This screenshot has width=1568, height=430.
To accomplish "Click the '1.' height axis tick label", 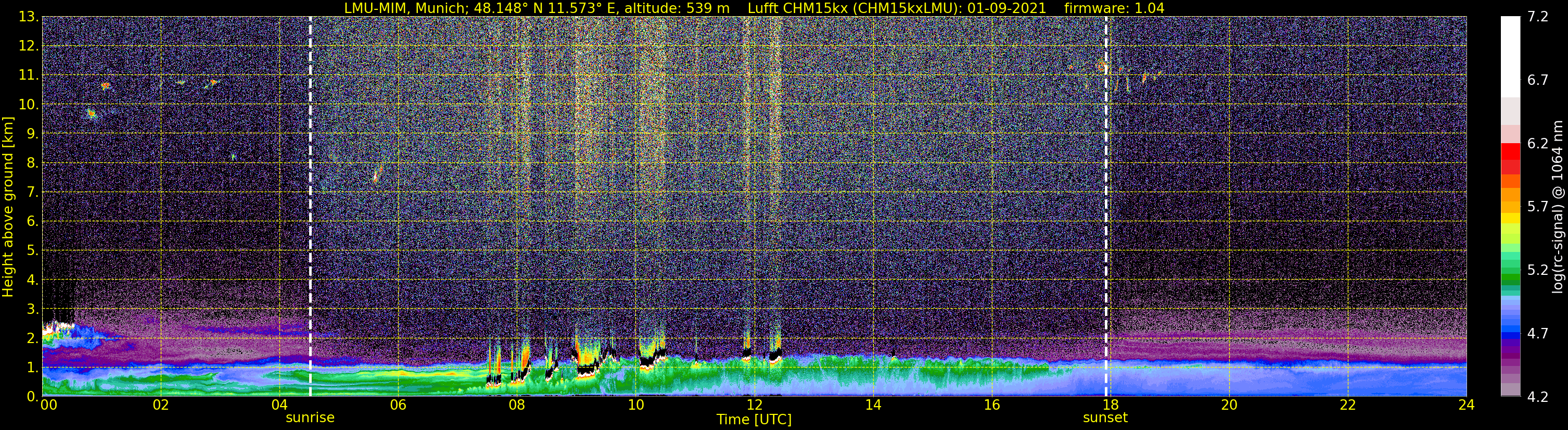I will 32,367.
